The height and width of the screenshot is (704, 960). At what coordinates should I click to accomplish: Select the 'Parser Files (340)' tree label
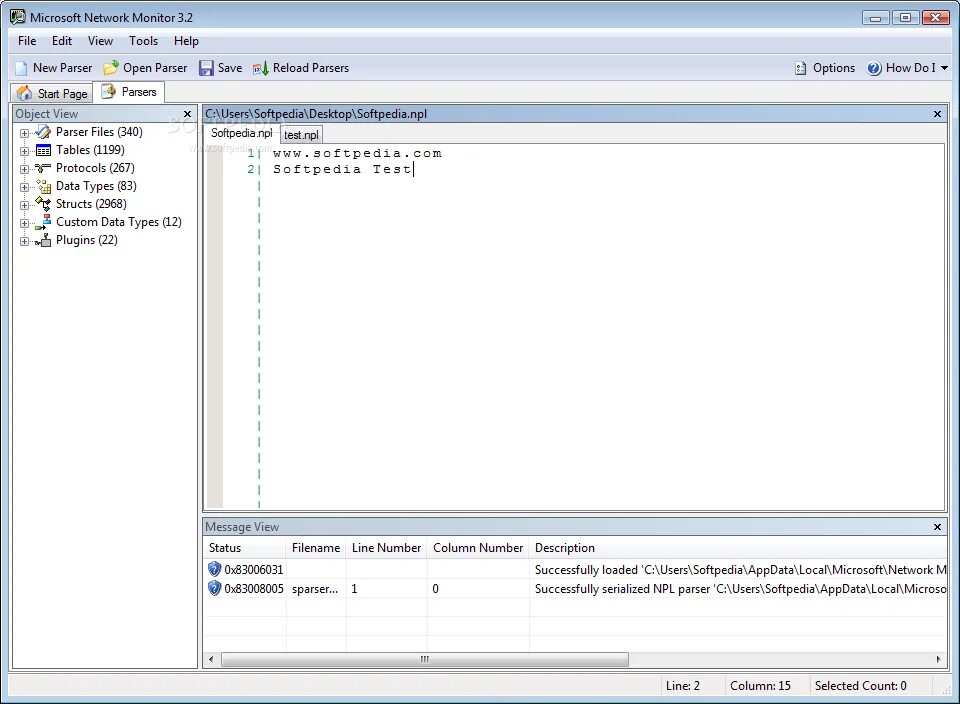tap(99, 132)
